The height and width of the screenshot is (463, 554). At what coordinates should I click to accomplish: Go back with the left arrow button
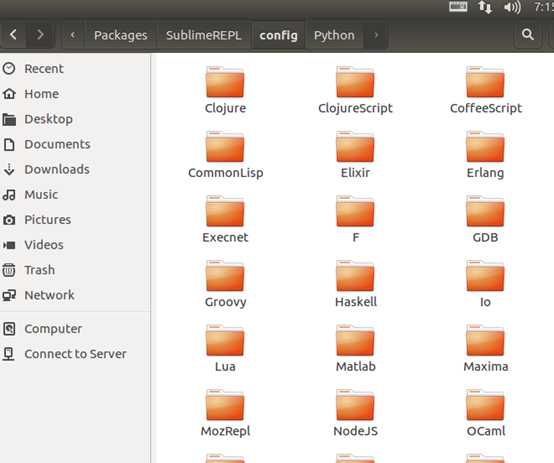[13, 35]
